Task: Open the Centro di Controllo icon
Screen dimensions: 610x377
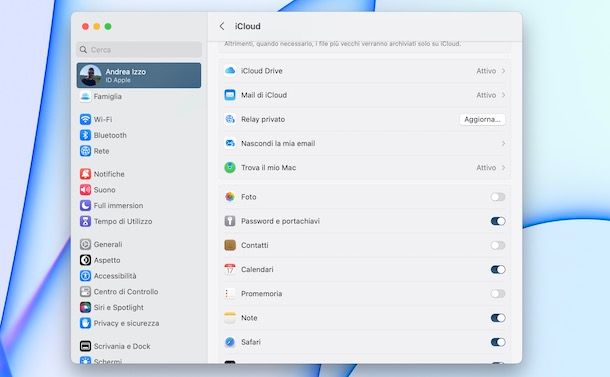Action: coord(85,291)
